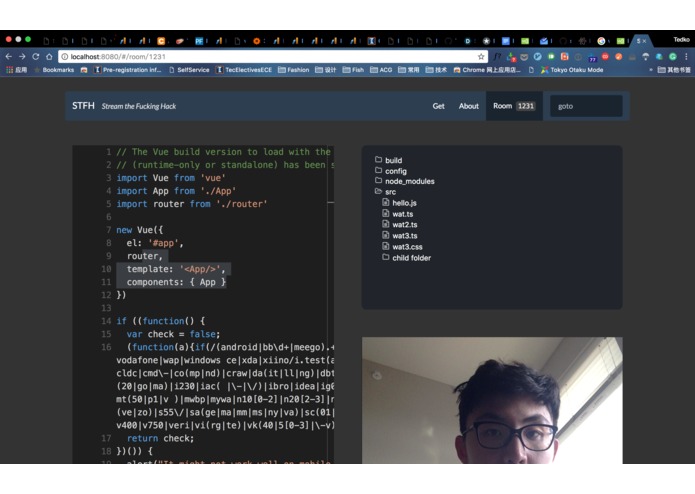Screen dimensions: 695x494
Task: Open Chrome 网上应用店 bookmark
Action: tap(487, 70)
